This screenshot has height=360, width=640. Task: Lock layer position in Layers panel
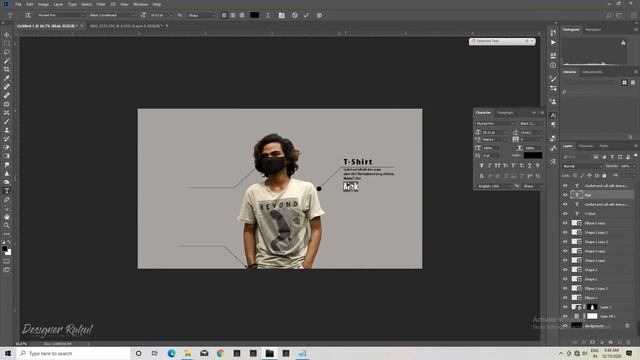coord(589,176)
